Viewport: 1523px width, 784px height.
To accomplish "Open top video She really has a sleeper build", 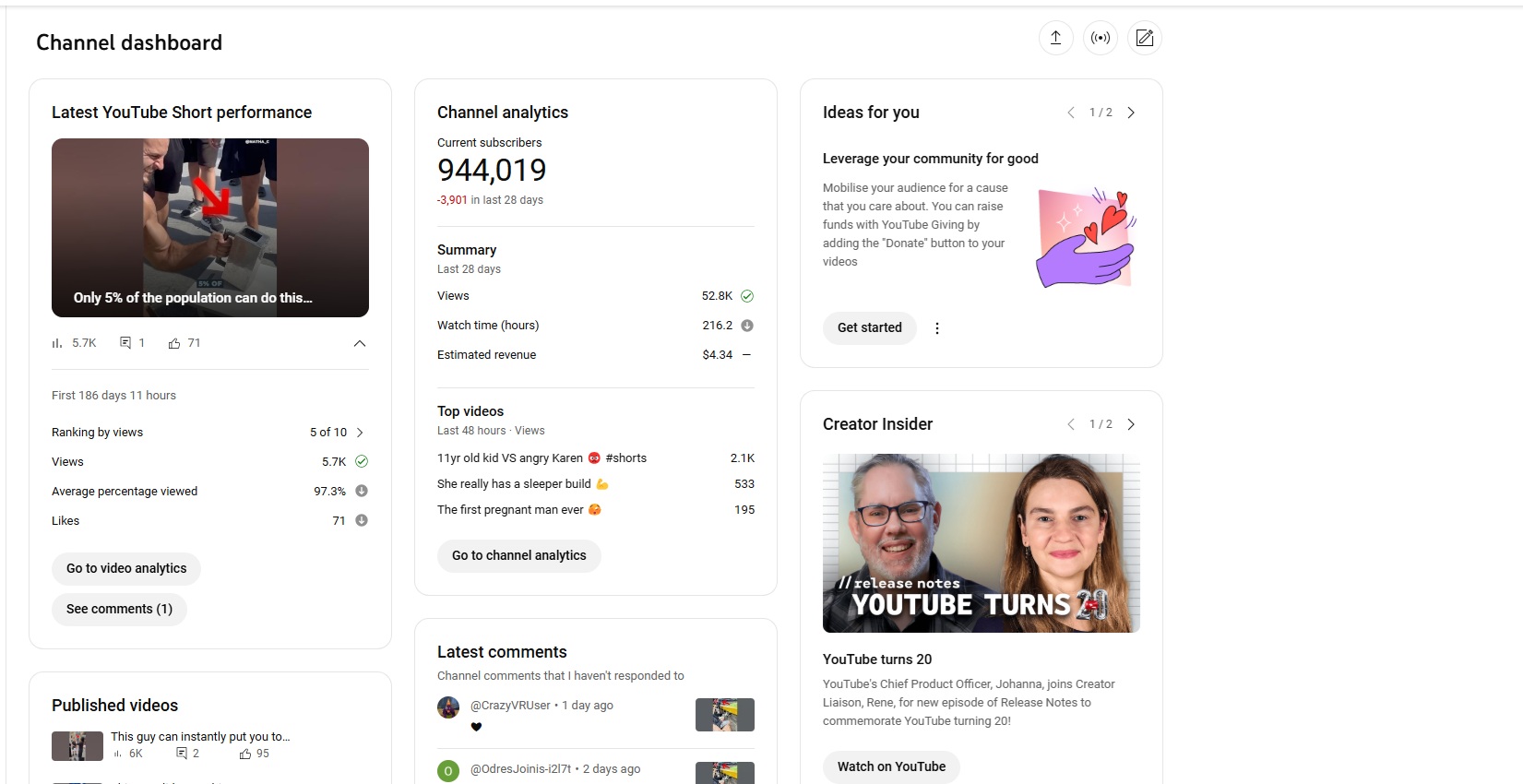I will coord(523,484).
